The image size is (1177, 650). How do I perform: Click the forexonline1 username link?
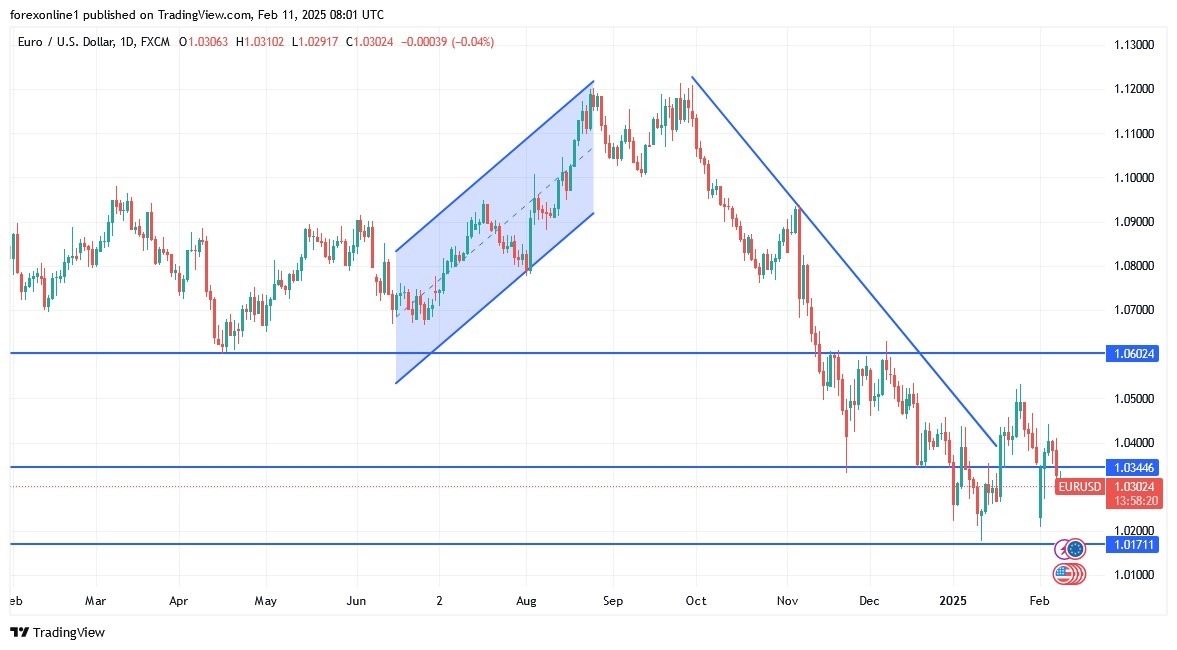pyautogui.click(x=42, y=15)
